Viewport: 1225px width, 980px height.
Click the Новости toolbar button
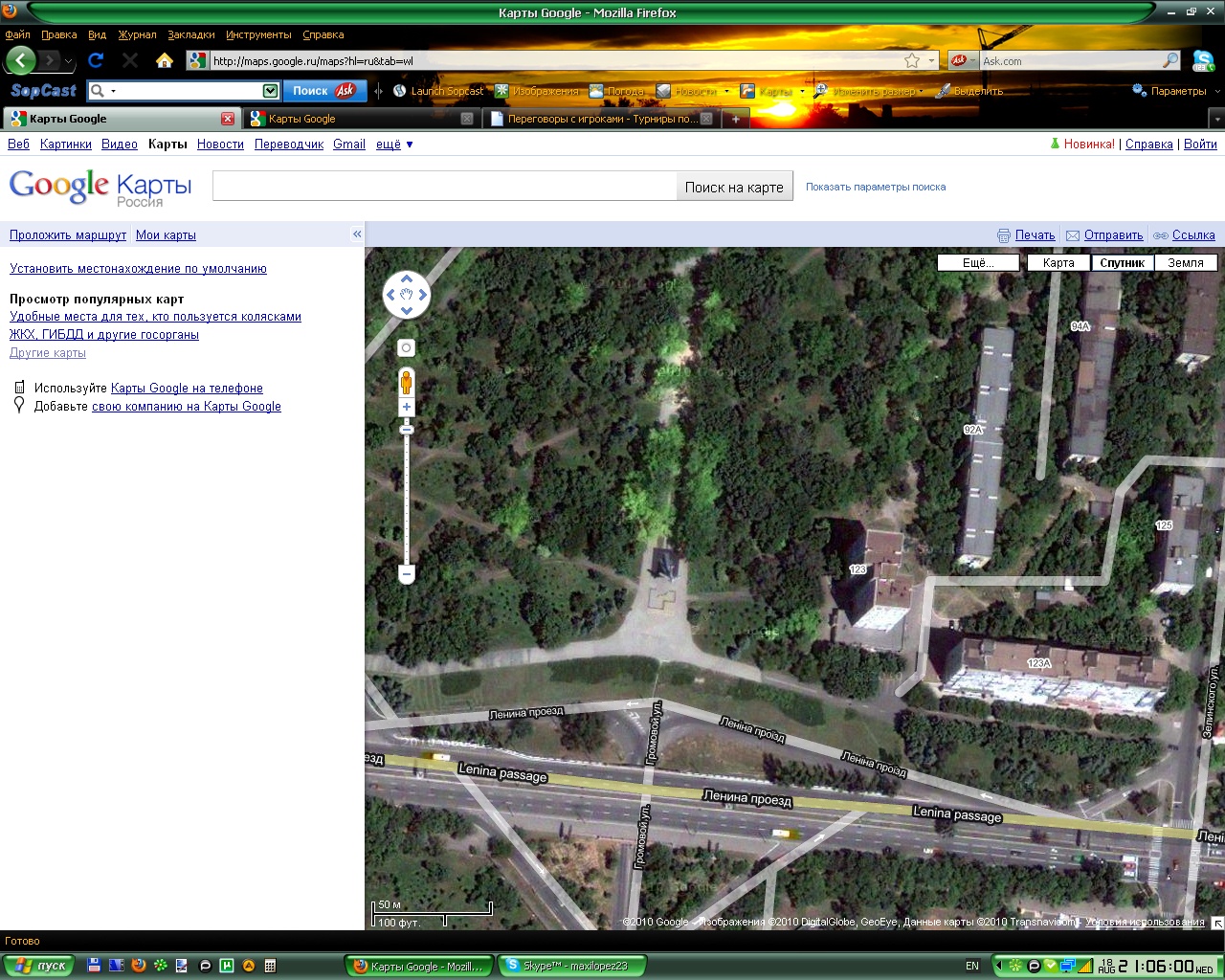click(x=686, y=91)
